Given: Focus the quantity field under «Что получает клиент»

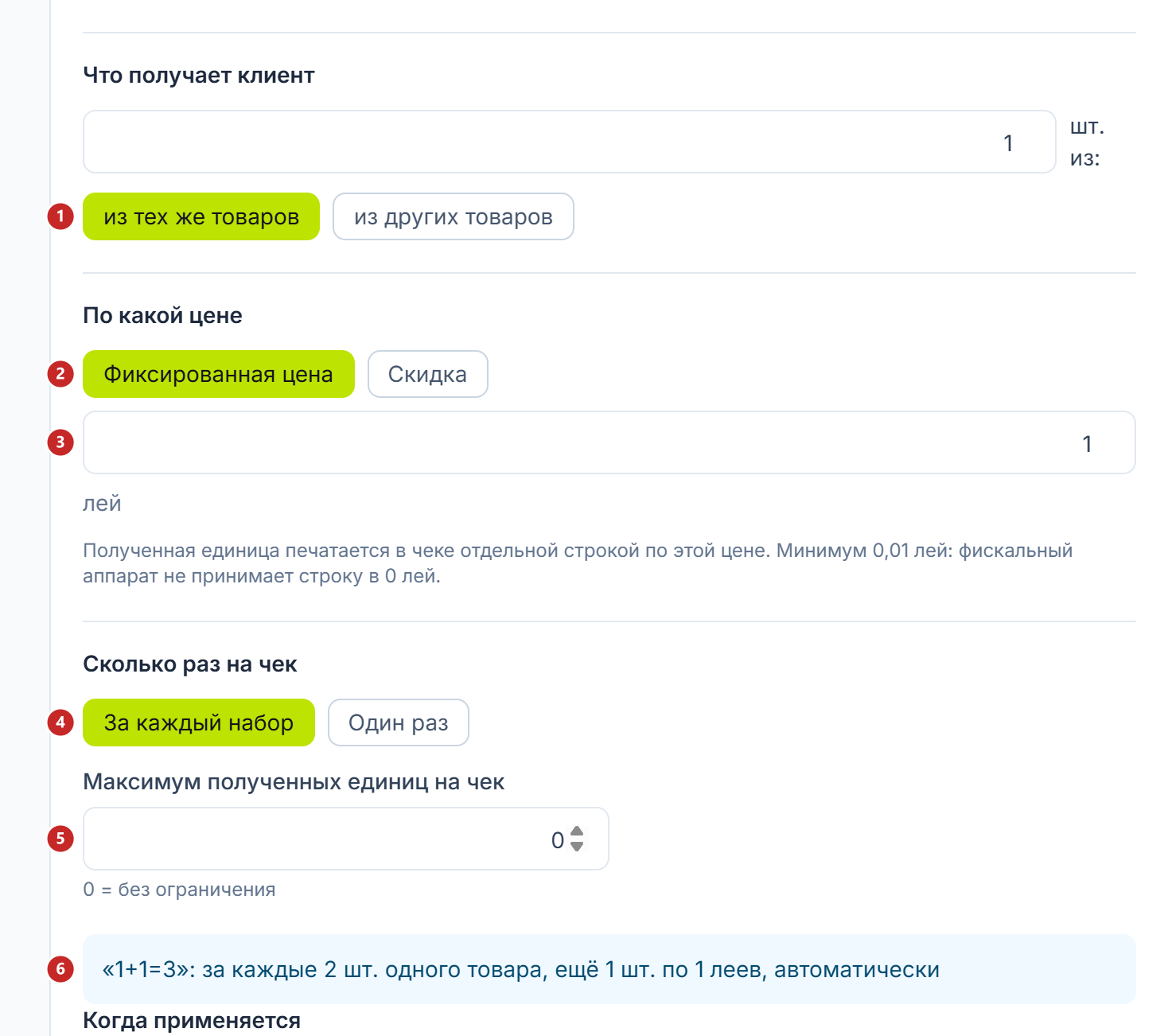Looking at the screenshot, I should point(569,142).
